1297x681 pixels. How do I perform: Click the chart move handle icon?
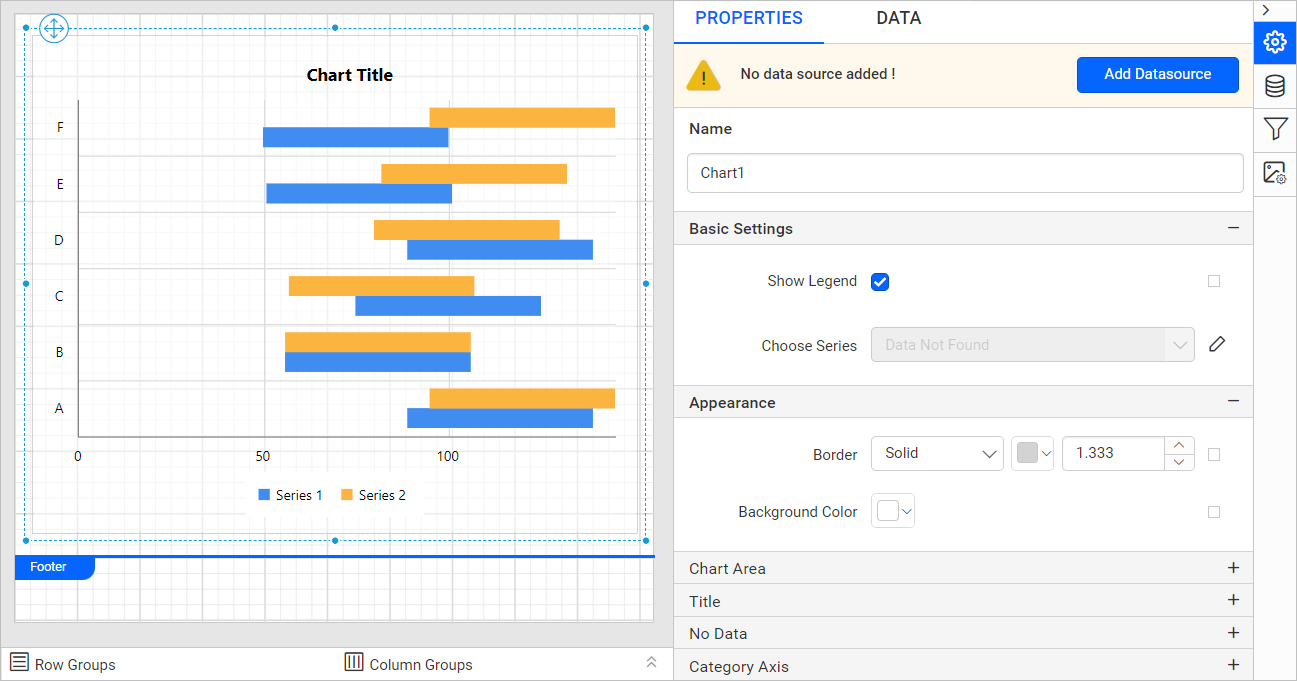(x=53, y=29)
